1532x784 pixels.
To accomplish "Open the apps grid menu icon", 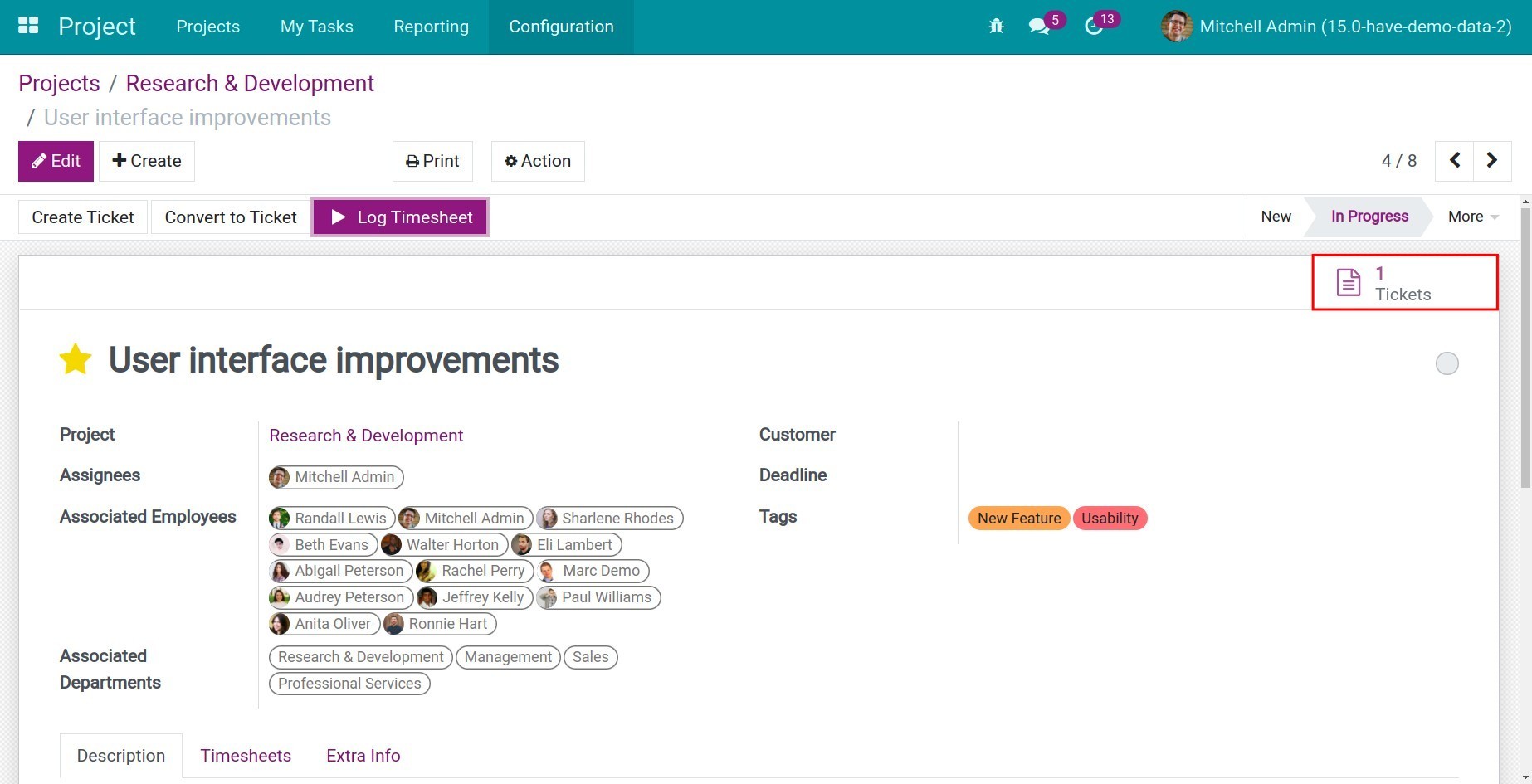I will (x=28, y=26).
